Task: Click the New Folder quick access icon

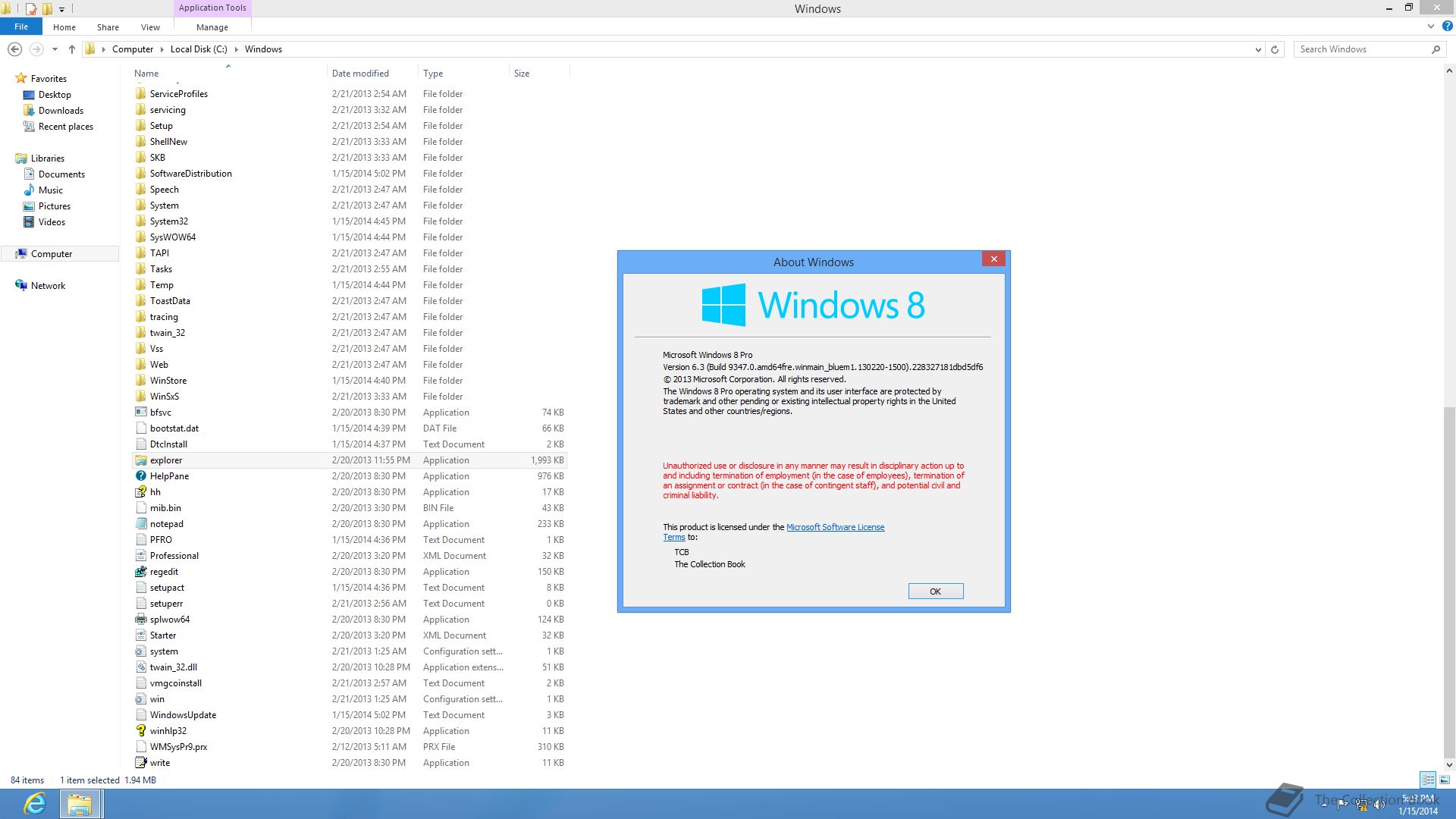Action: tap(47, 9)
